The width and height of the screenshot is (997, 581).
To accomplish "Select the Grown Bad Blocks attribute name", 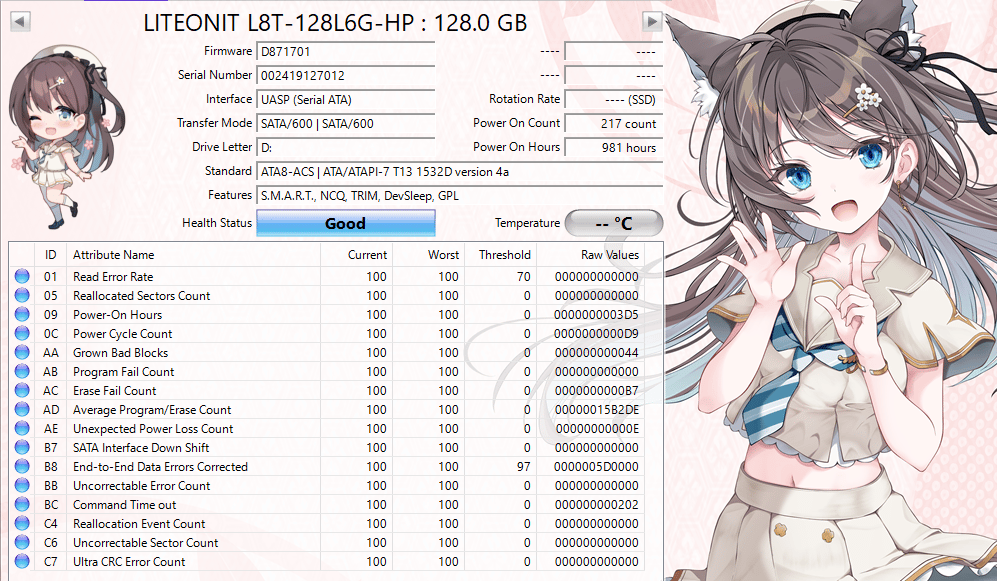I will tap(121, 353).
